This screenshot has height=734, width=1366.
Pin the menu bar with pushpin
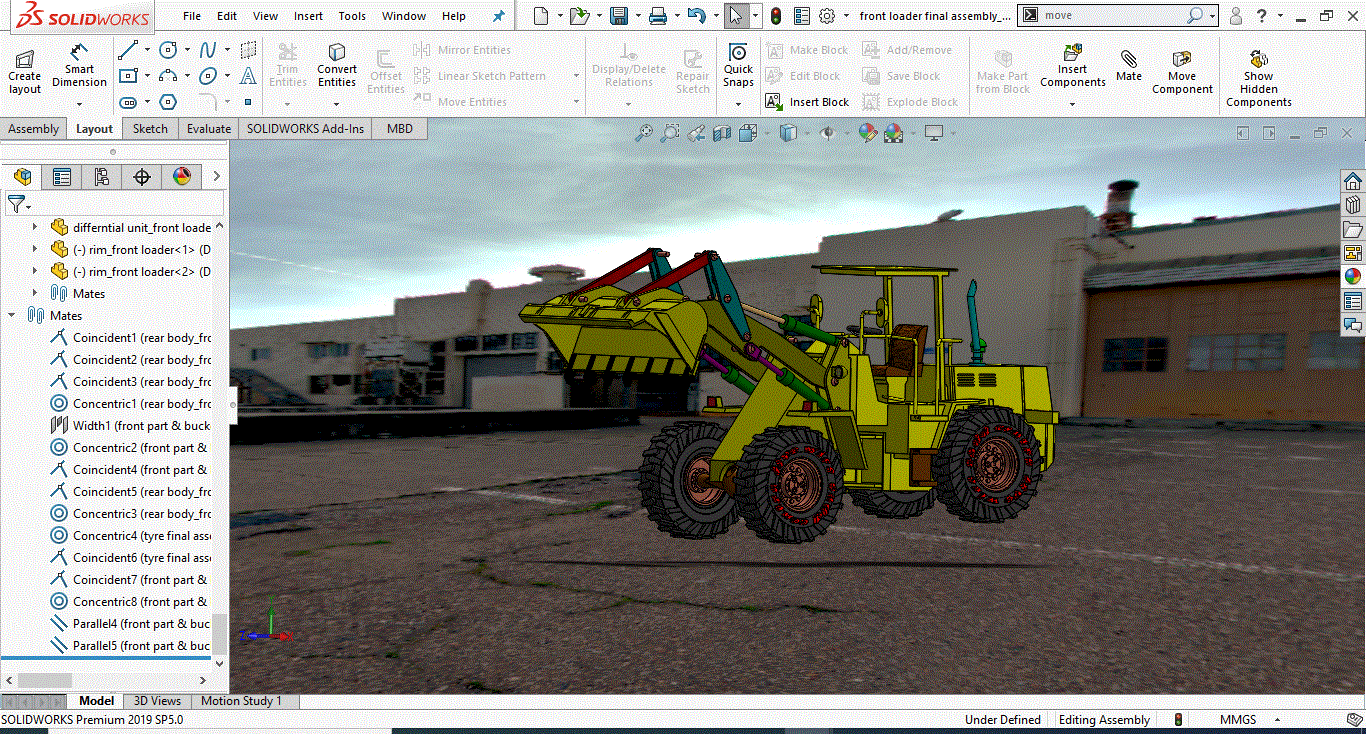point(498,16)
